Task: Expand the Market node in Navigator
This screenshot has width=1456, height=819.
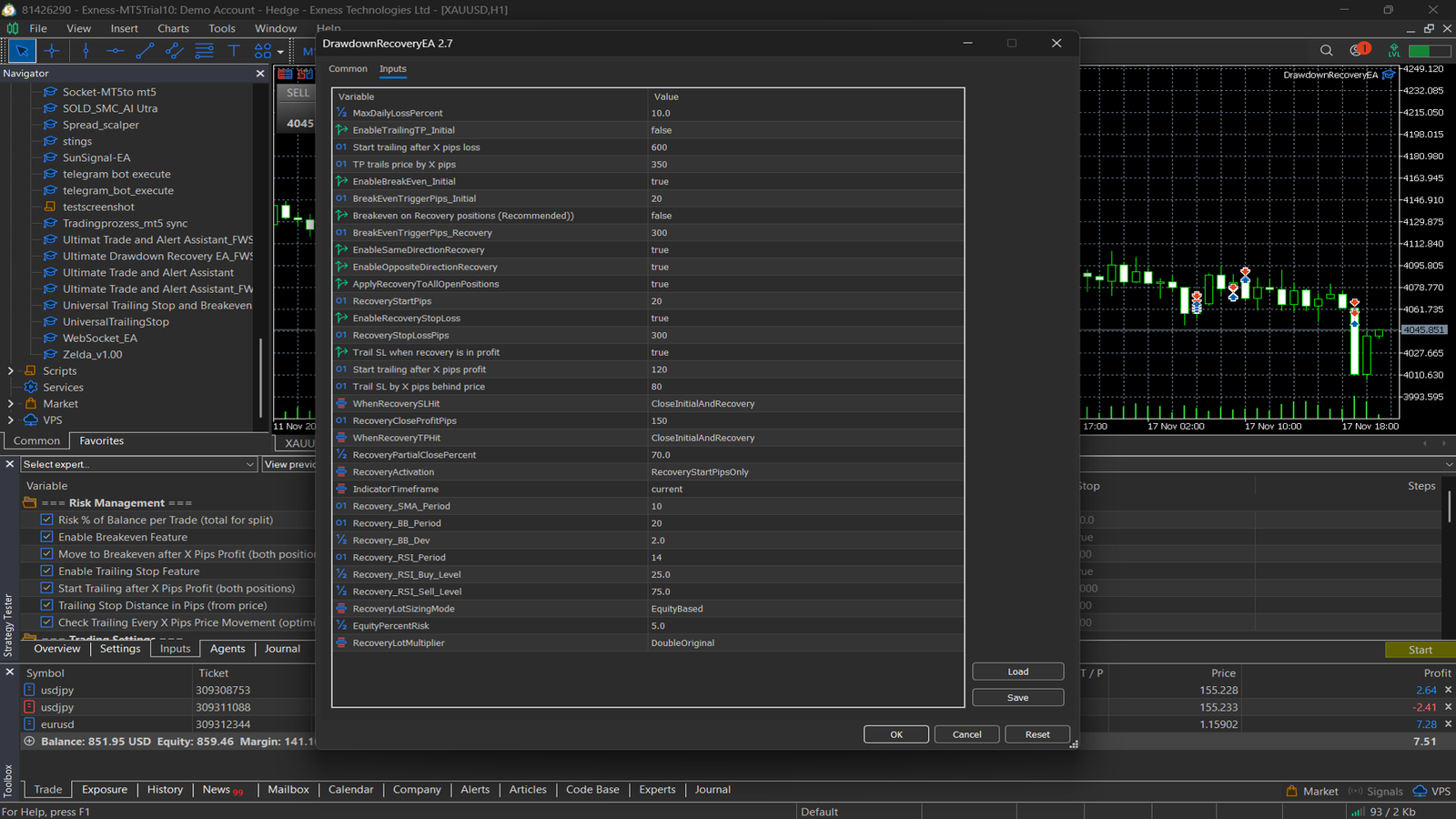Action: click(x=10, y=404)
